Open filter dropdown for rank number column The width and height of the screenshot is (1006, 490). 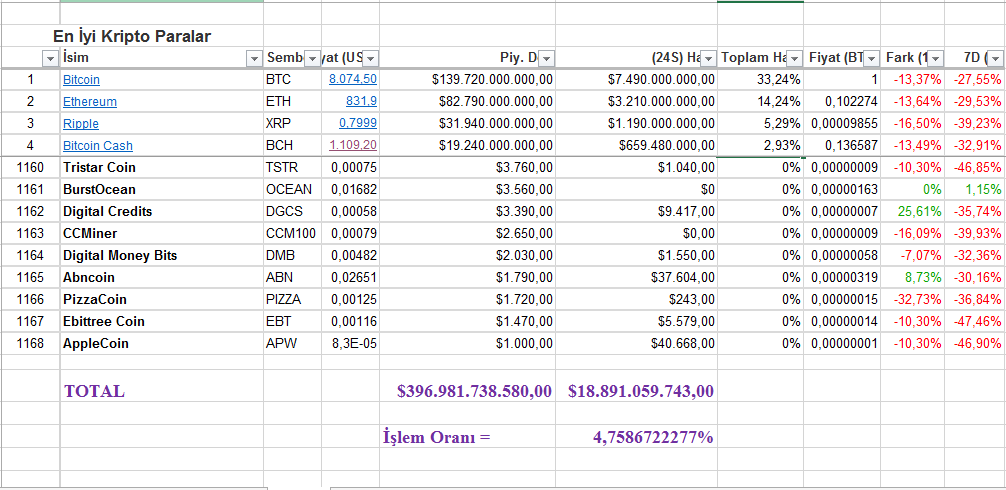coord(50,59)
